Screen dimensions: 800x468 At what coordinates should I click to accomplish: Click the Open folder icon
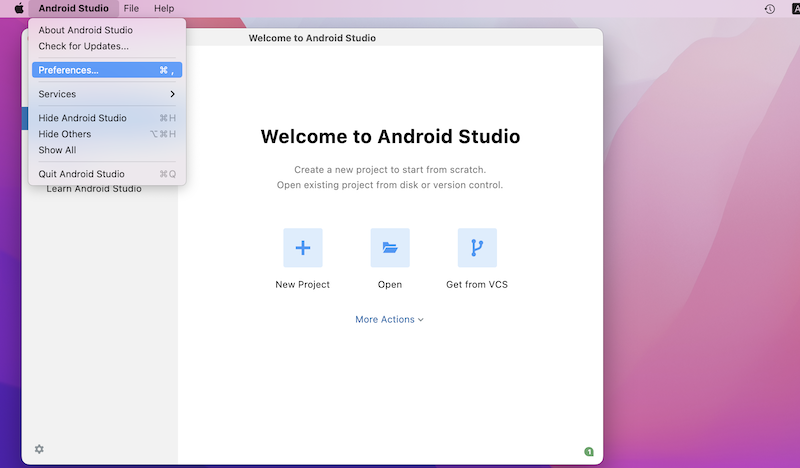point(390,248)
